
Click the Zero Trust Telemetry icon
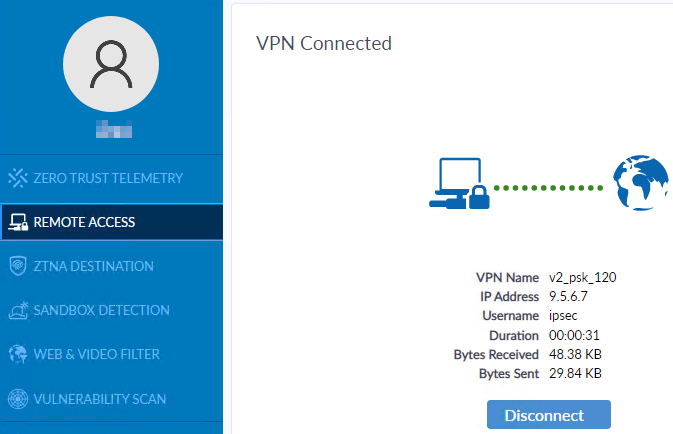point(17,178)
